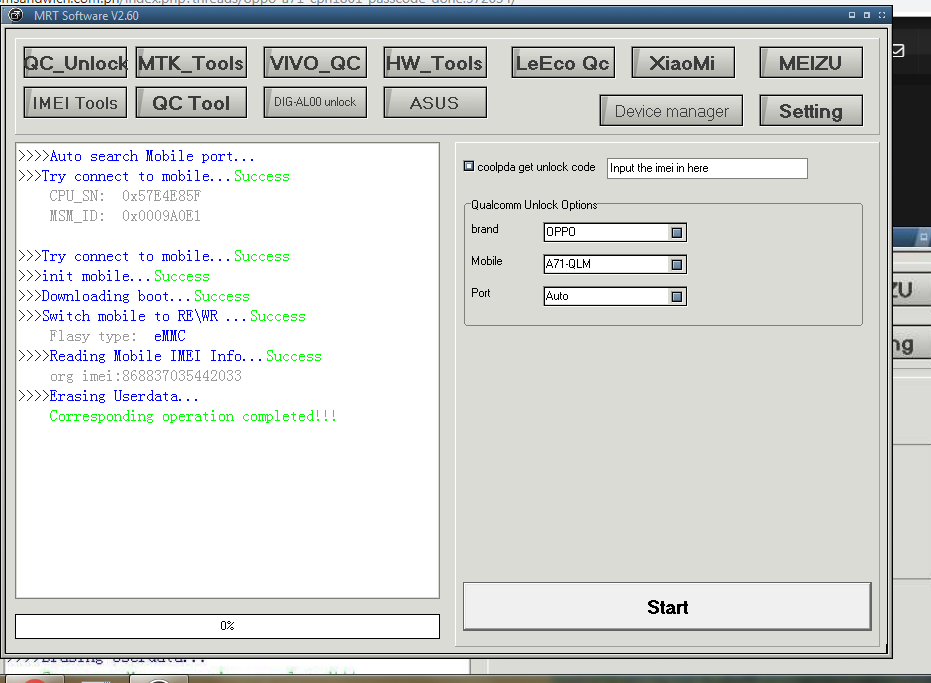
Task: Select 'Switch mobile to RE\WR' log line
Action: (x=162, y=316)
